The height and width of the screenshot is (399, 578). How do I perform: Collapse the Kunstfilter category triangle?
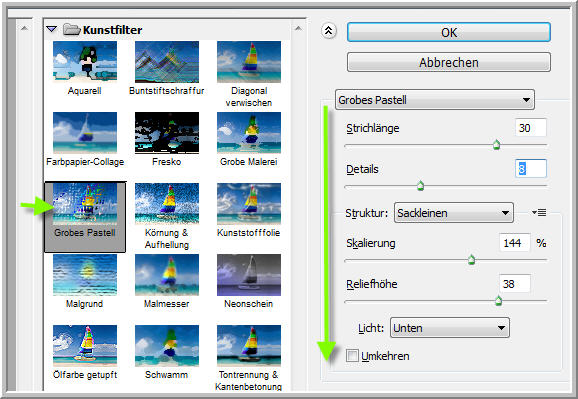point(52,29)
